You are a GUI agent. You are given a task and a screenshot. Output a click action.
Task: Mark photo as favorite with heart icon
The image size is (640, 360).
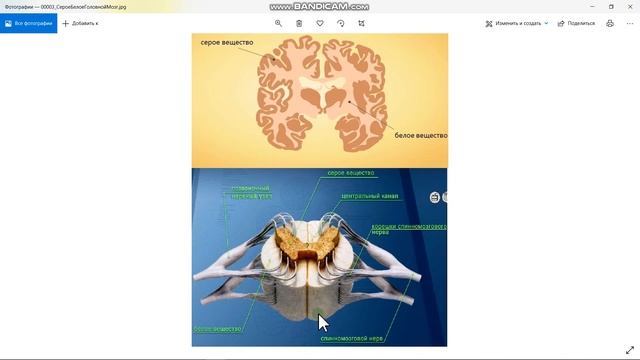(x=320, y=23)
